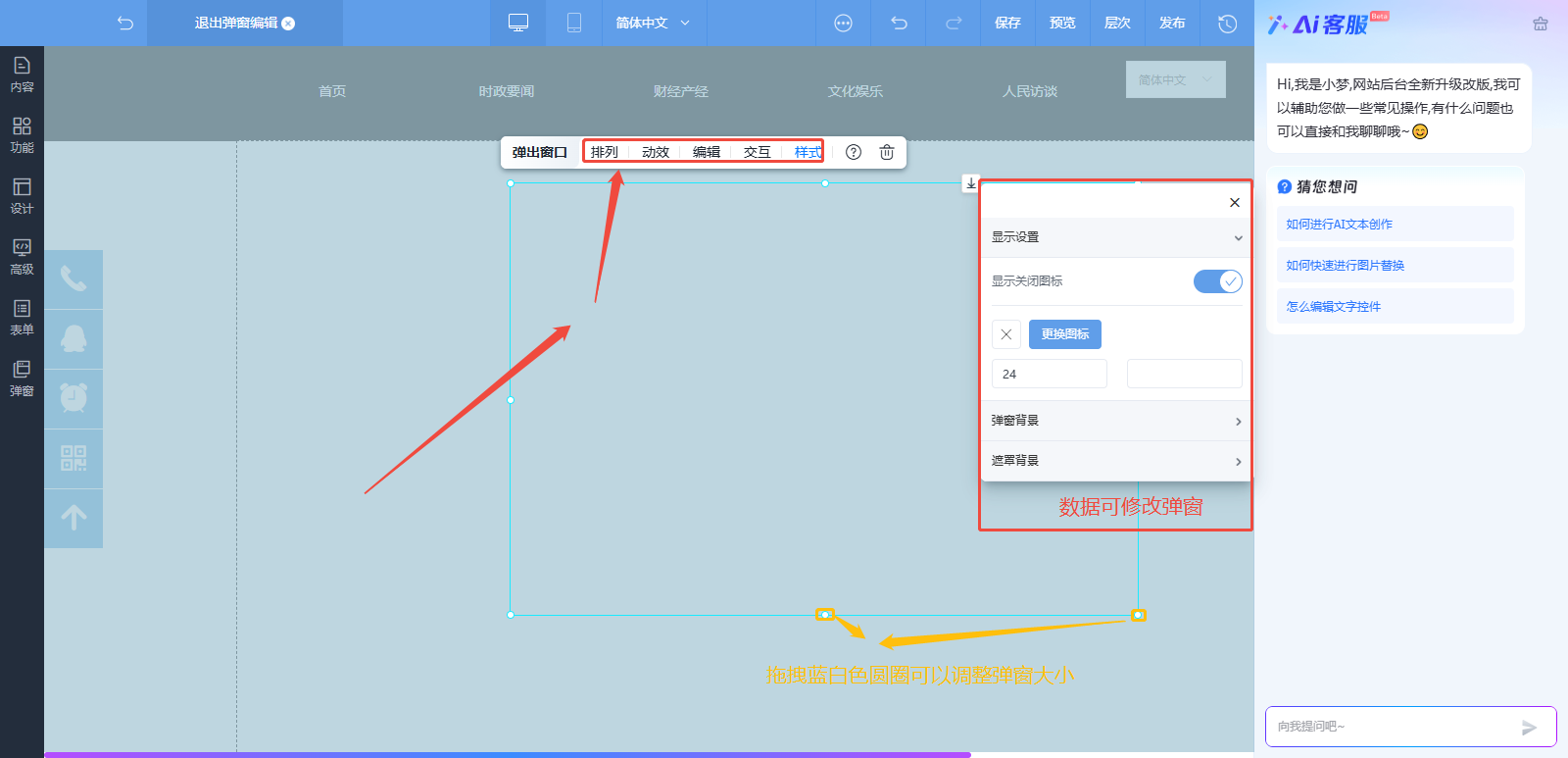Open the history clock icon
This screenshot has height=758, width=1568.
(x=1227, y=23)
